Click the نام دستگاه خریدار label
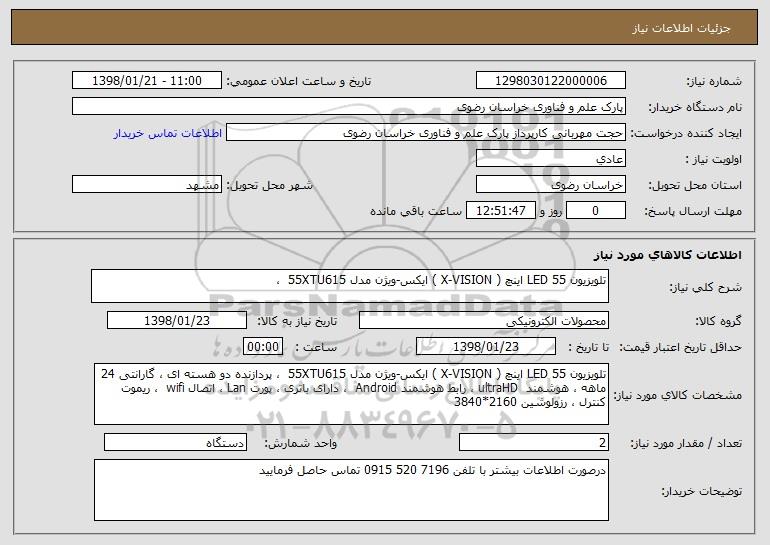This screenshot has height=545, width=770. 695,107
